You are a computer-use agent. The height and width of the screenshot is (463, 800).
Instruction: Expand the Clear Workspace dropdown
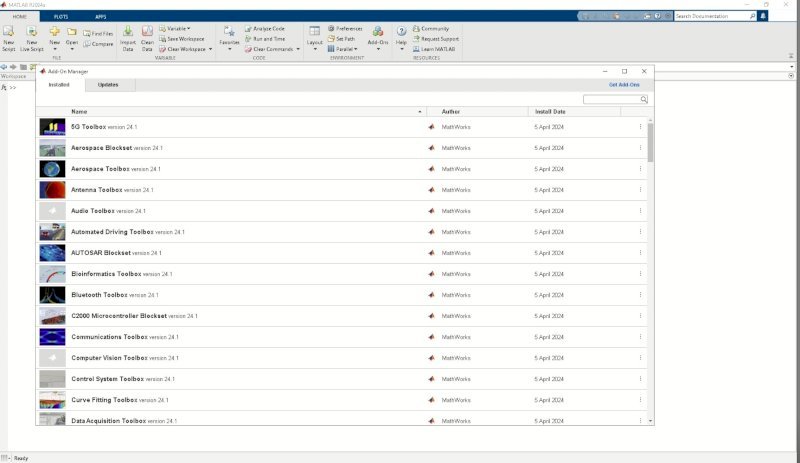click(211, 49)
